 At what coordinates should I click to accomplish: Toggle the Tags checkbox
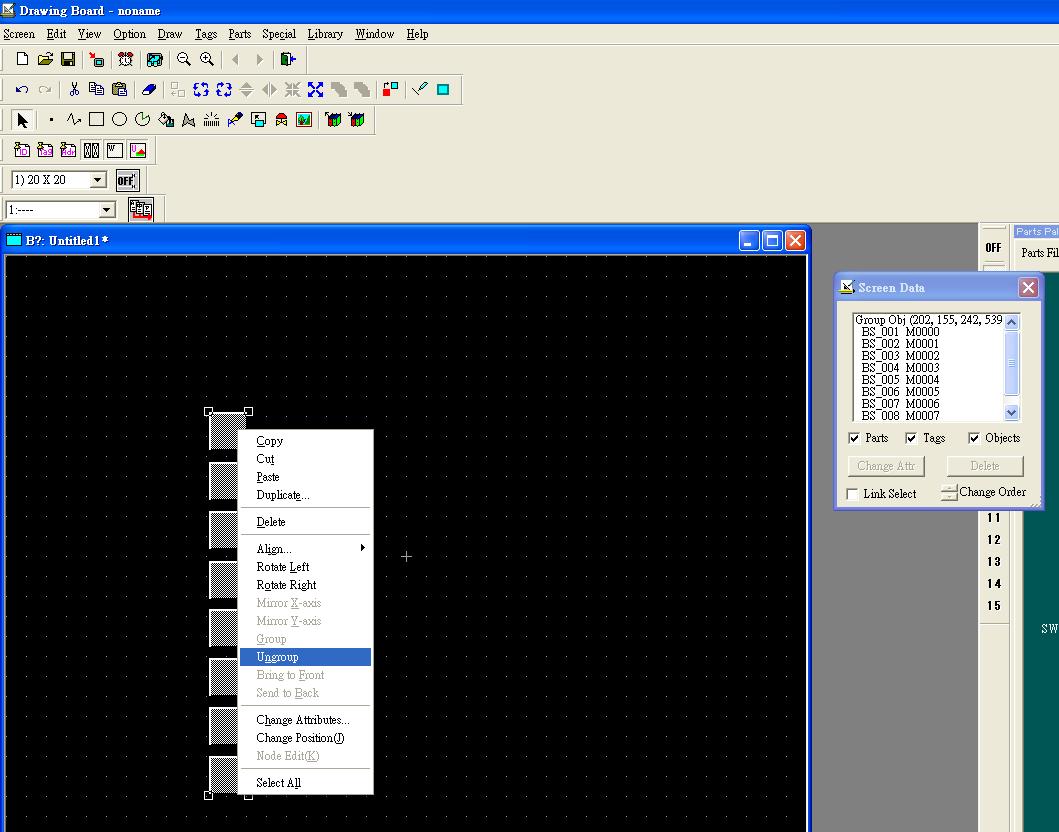coord(911,438)
